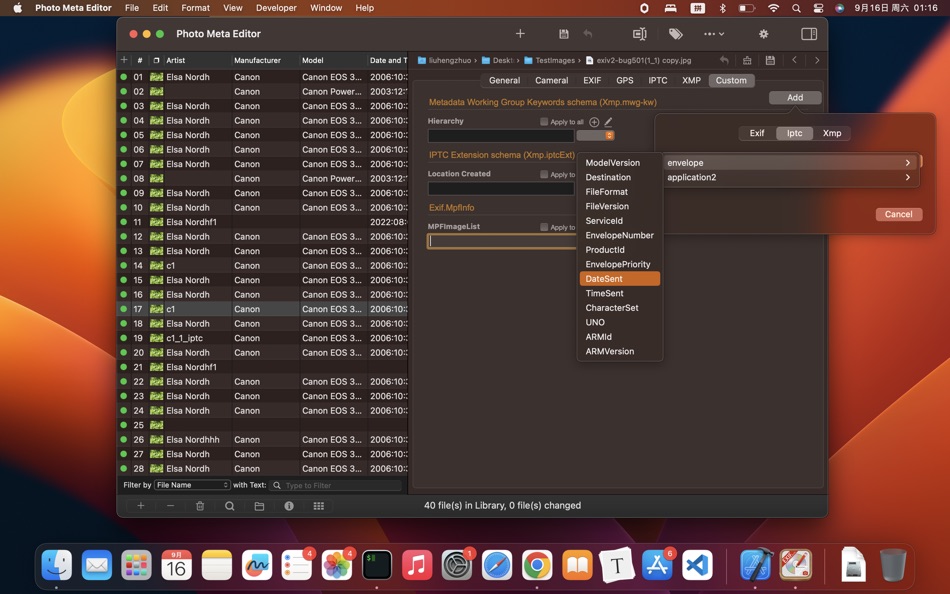Click the Hierarchy text field
This screenshot has height=594, width=950.
(501, 136)
